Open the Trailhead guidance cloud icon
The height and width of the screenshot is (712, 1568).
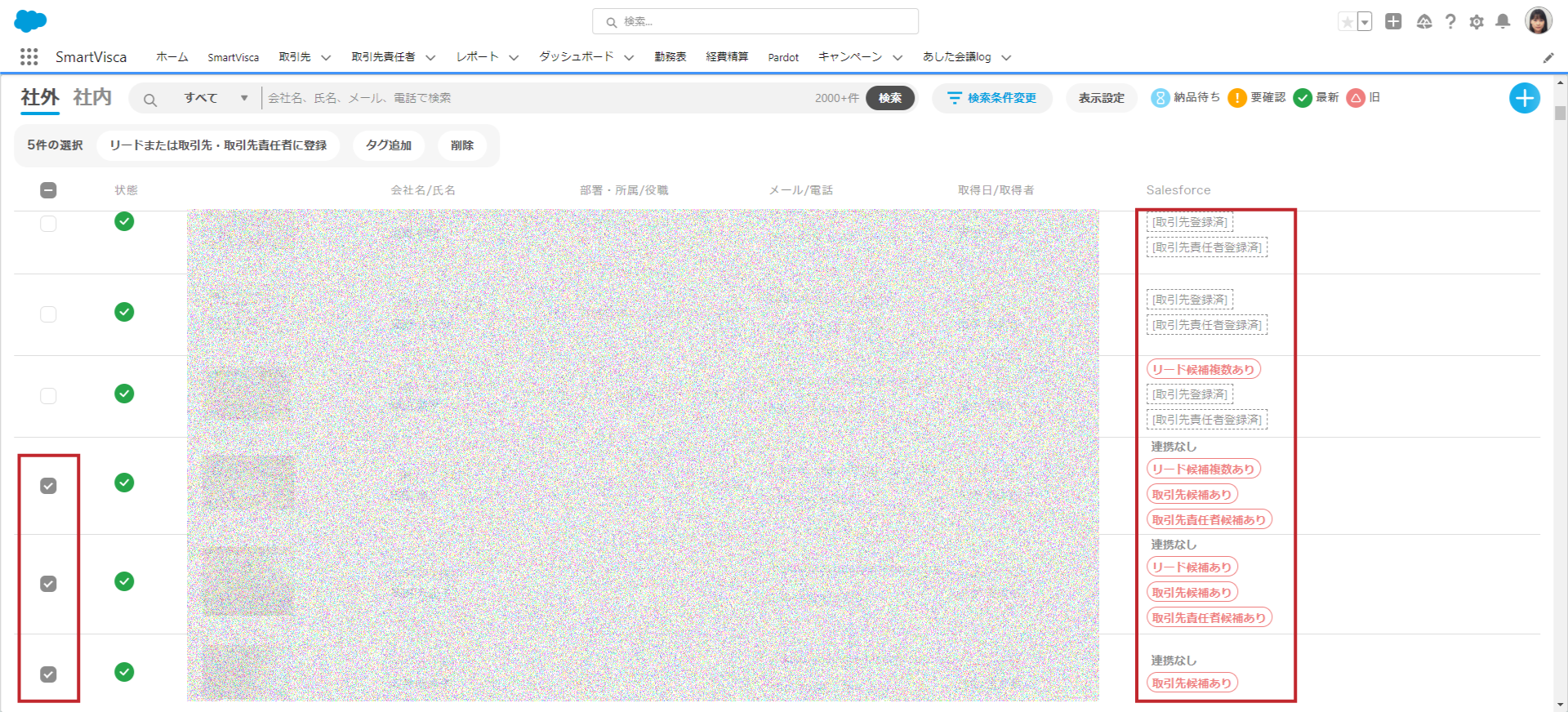pyautogui.click(x=1424, y=22)
